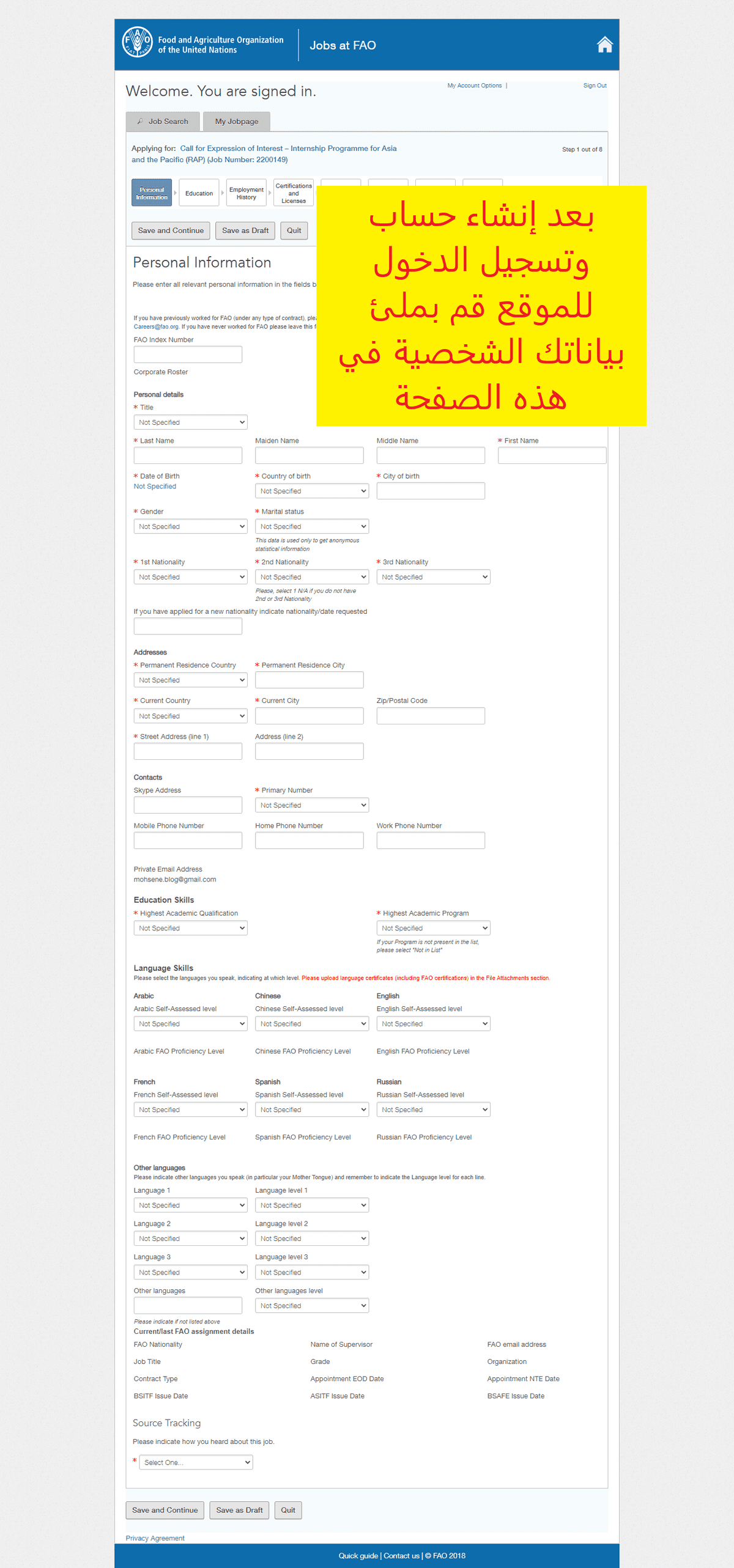Click the Skype Address field
The image size is (734, 1568).
(x=188, y=805)
